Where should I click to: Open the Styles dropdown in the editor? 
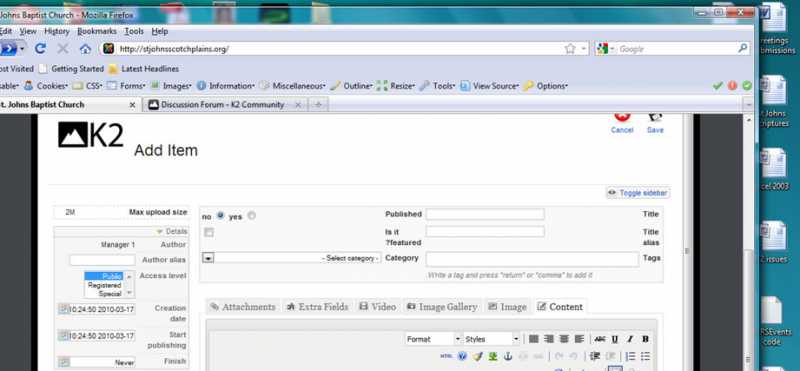click(492, 339)
